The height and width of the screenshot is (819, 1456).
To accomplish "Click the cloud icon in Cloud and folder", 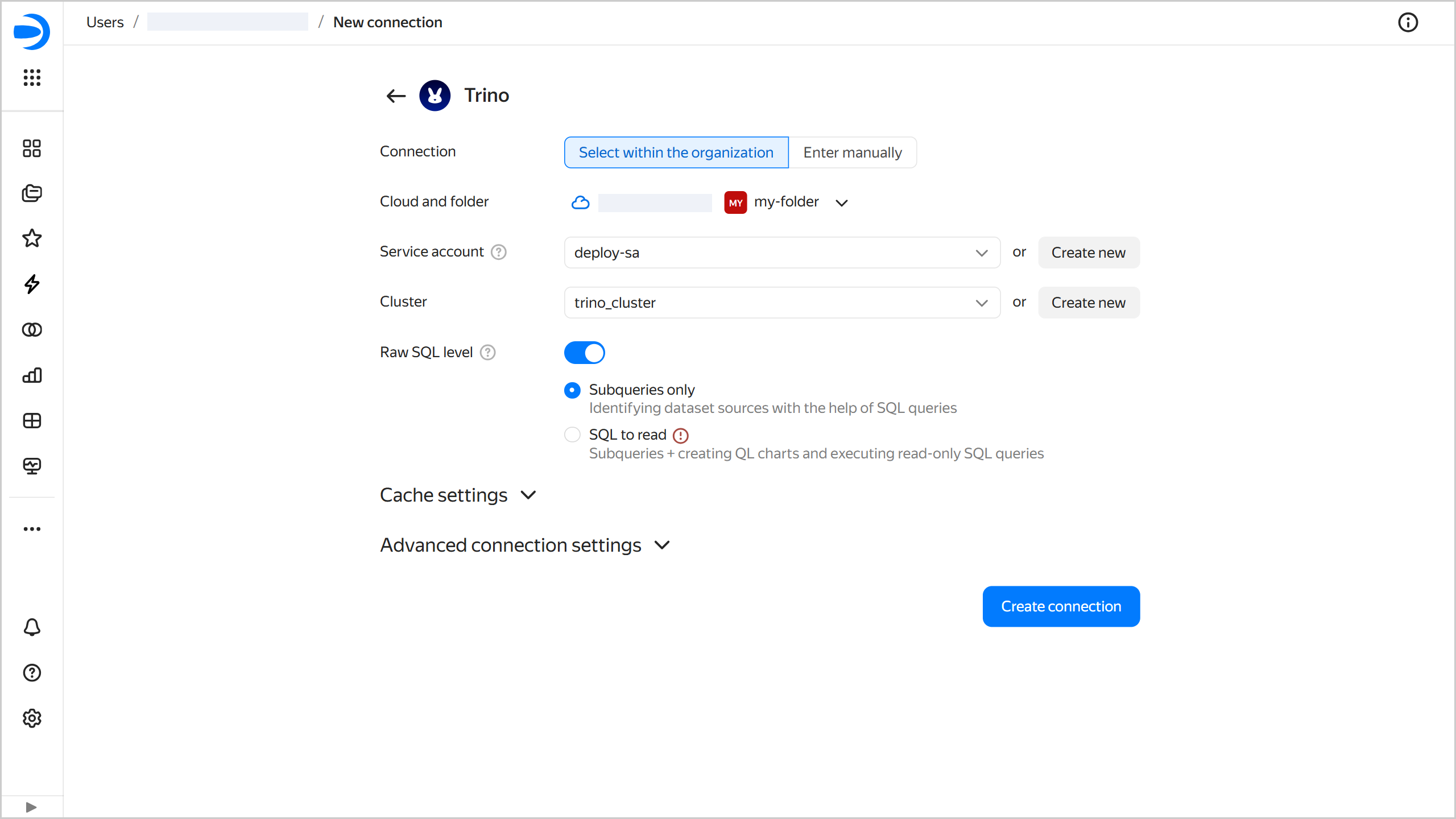I will [x=580, y=202].
